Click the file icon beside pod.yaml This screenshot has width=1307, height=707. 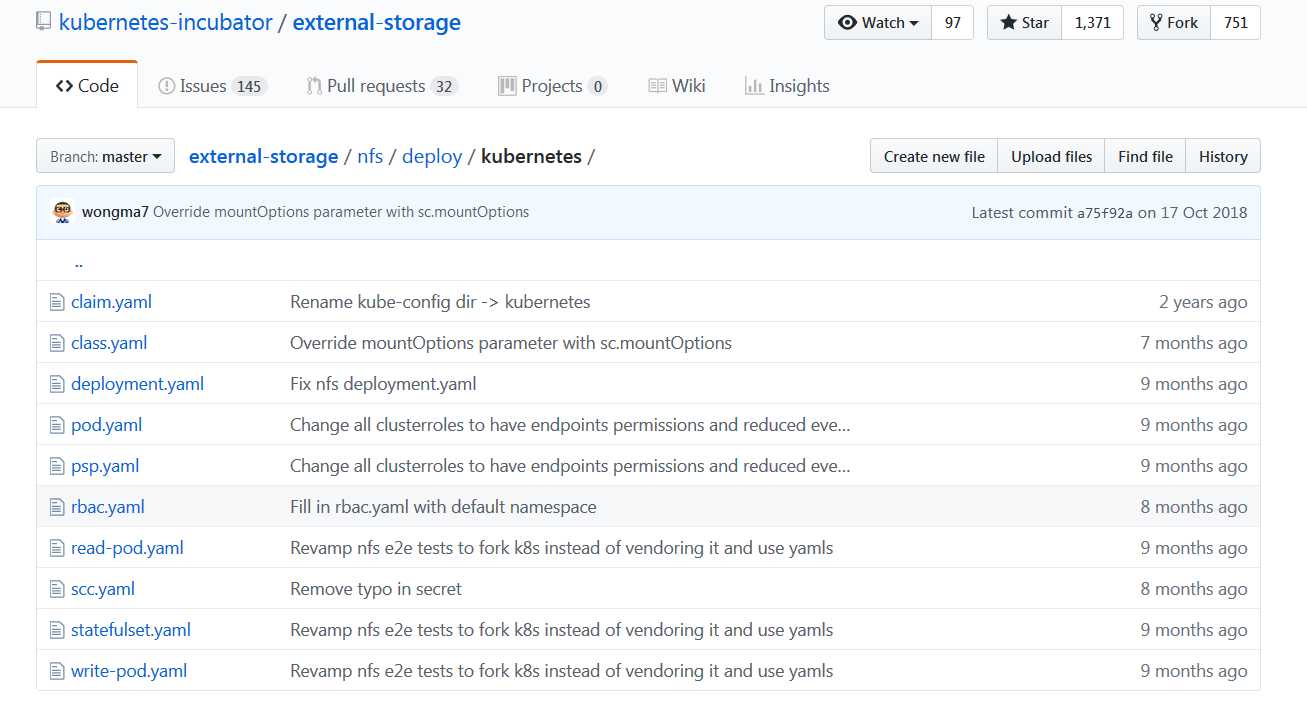click(57, 425)
